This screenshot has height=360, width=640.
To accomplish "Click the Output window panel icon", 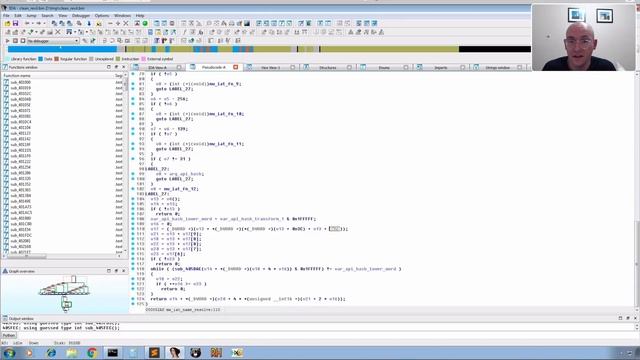I will click(x=5, y=318).
